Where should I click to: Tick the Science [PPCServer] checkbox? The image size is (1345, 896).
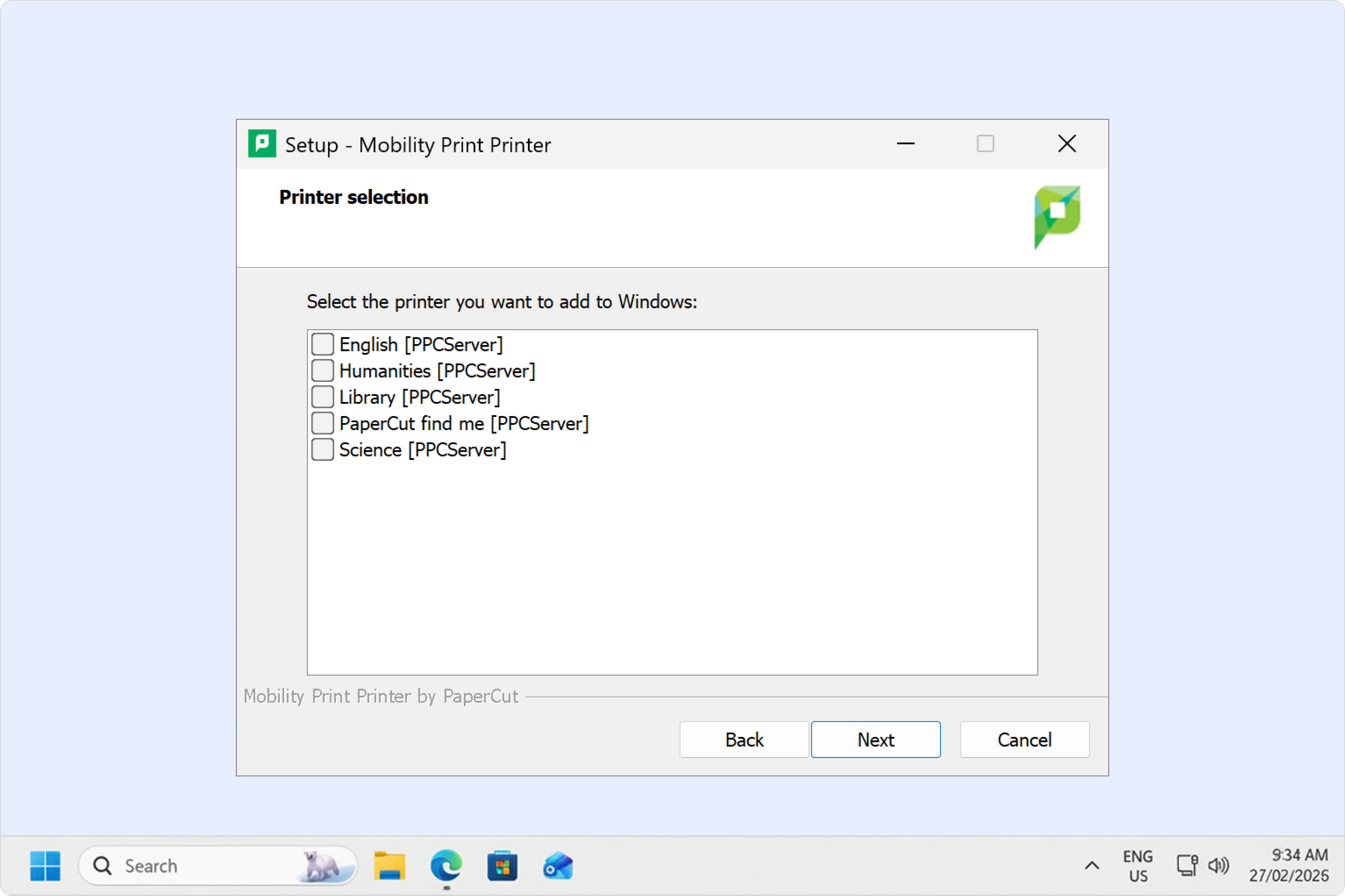322,449
